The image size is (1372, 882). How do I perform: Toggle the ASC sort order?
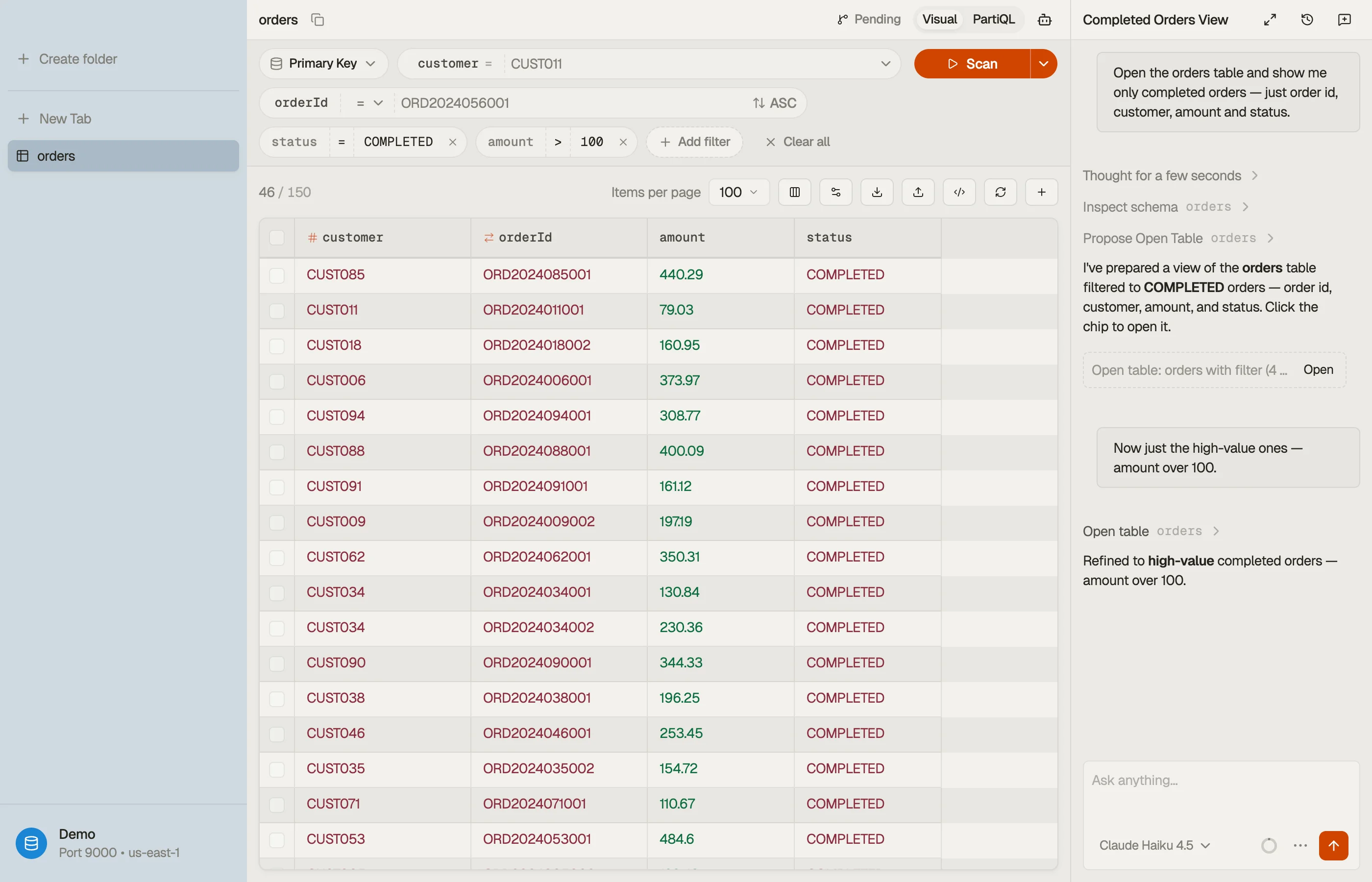tap(774, 103)
